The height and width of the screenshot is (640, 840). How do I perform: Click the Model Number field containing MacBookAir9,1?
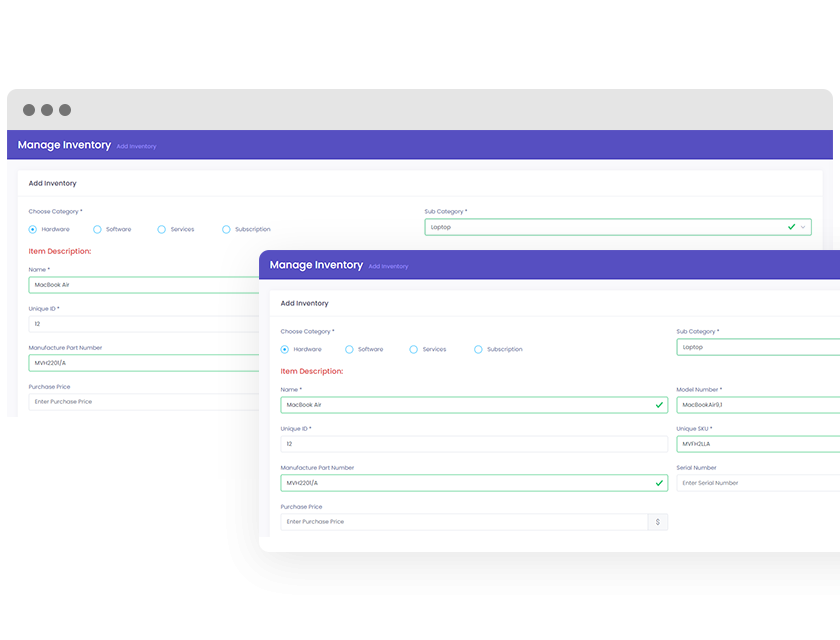click(757, 405)
